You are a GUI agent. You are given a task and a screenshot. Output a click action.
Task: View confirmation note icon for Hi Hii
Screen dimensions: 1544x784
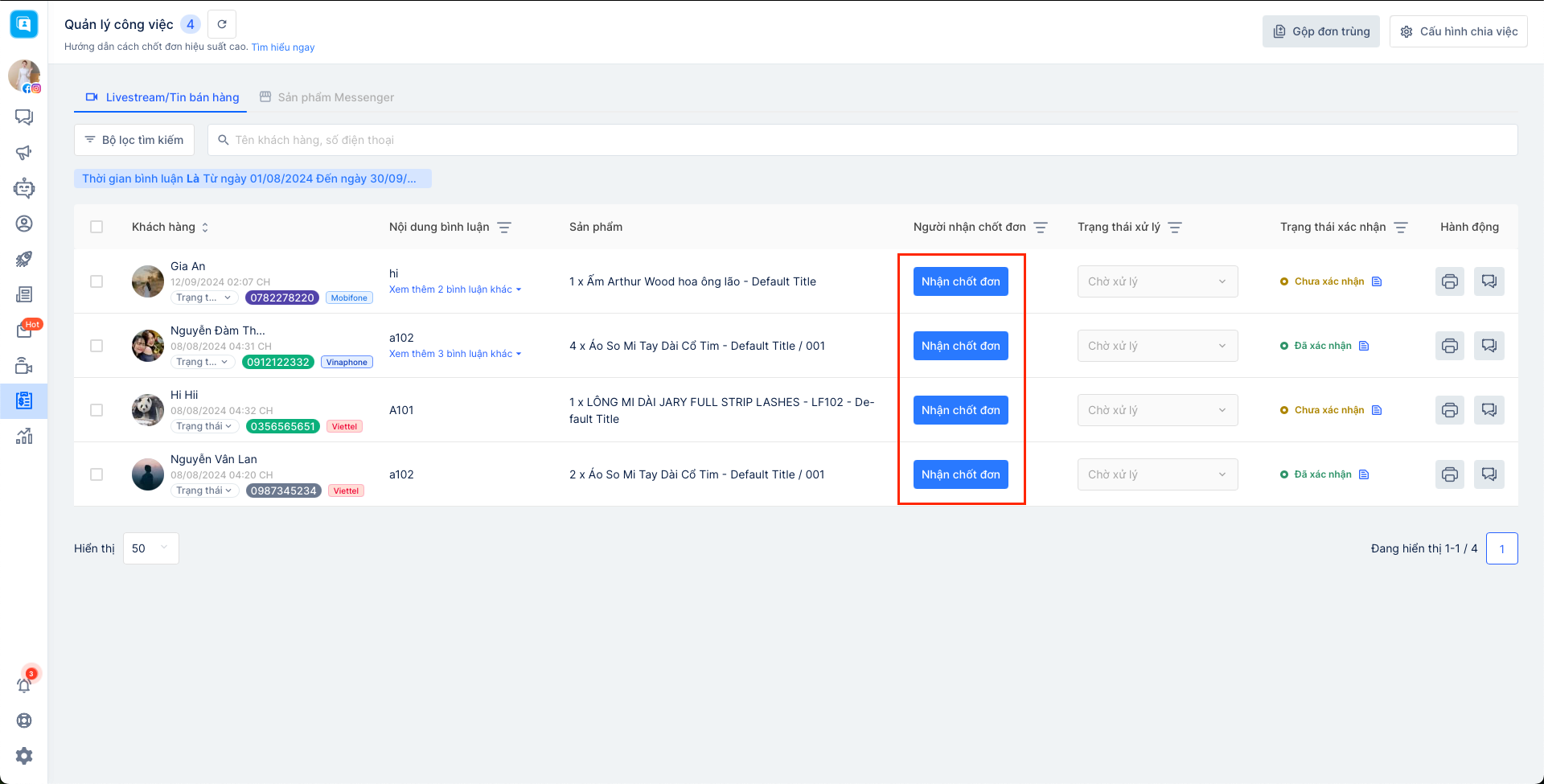tap(1377, 410)
